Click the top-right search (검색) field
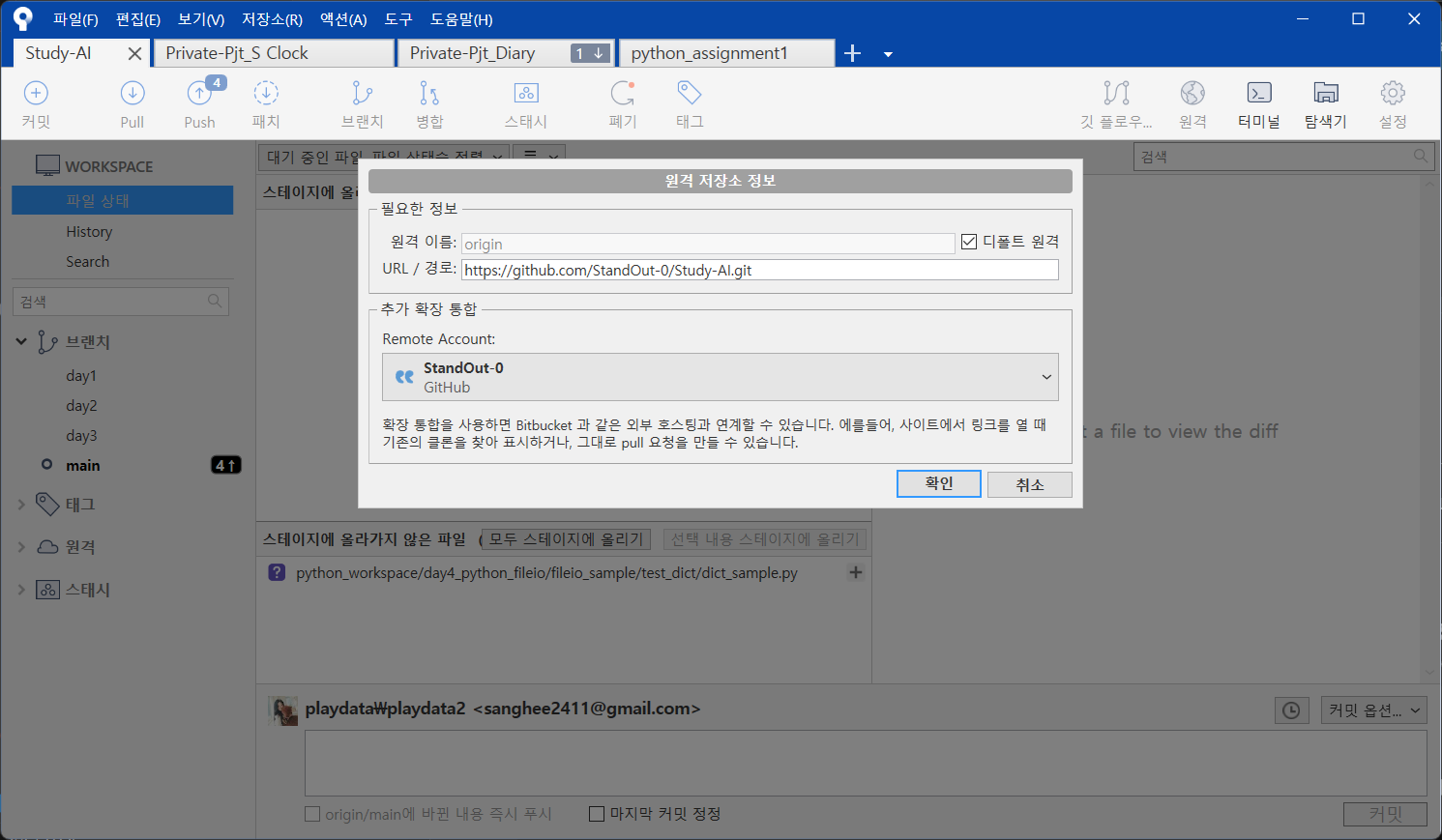The height and width of the screenshot is (840, 1442). tap(1283, 157)
